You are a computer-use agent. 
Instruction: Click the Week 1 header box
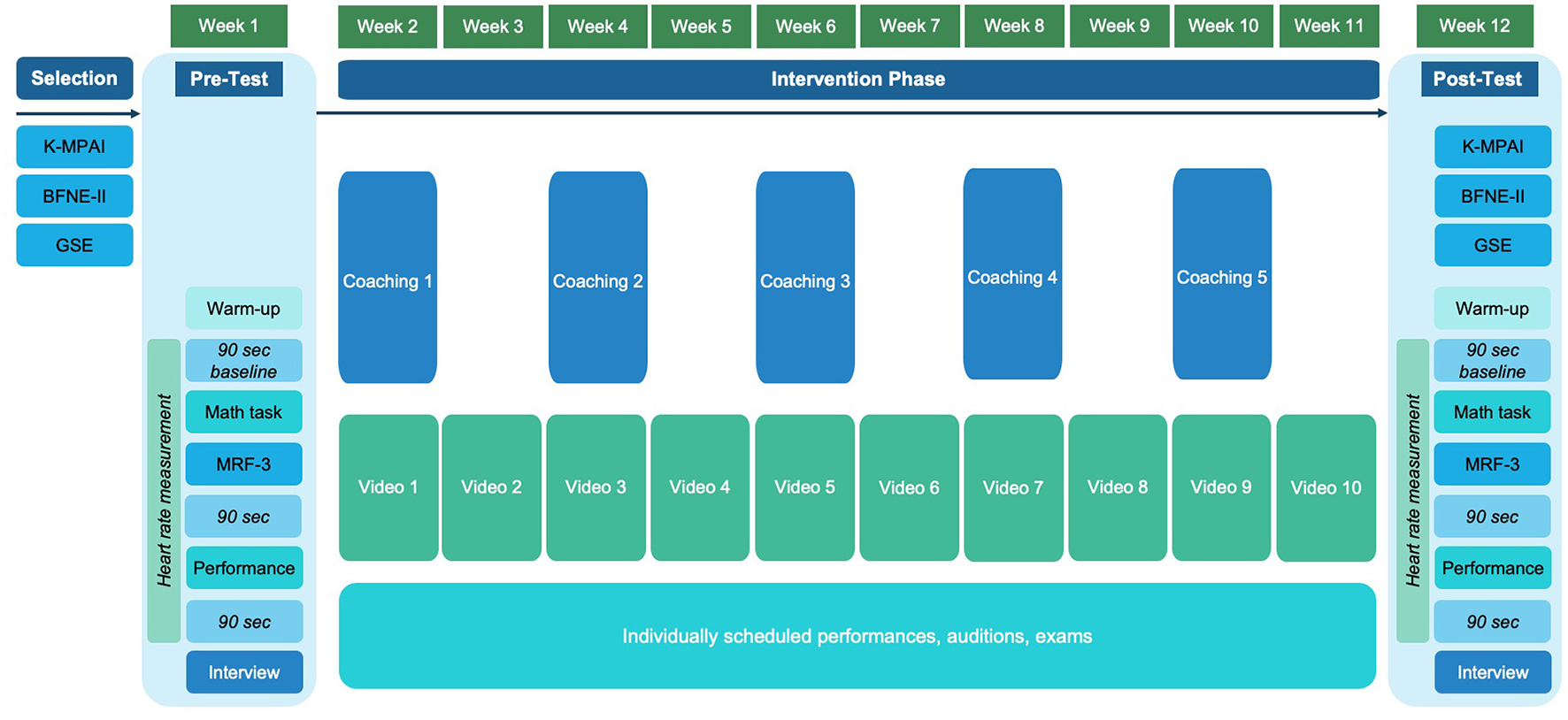(x=228, y=26)
